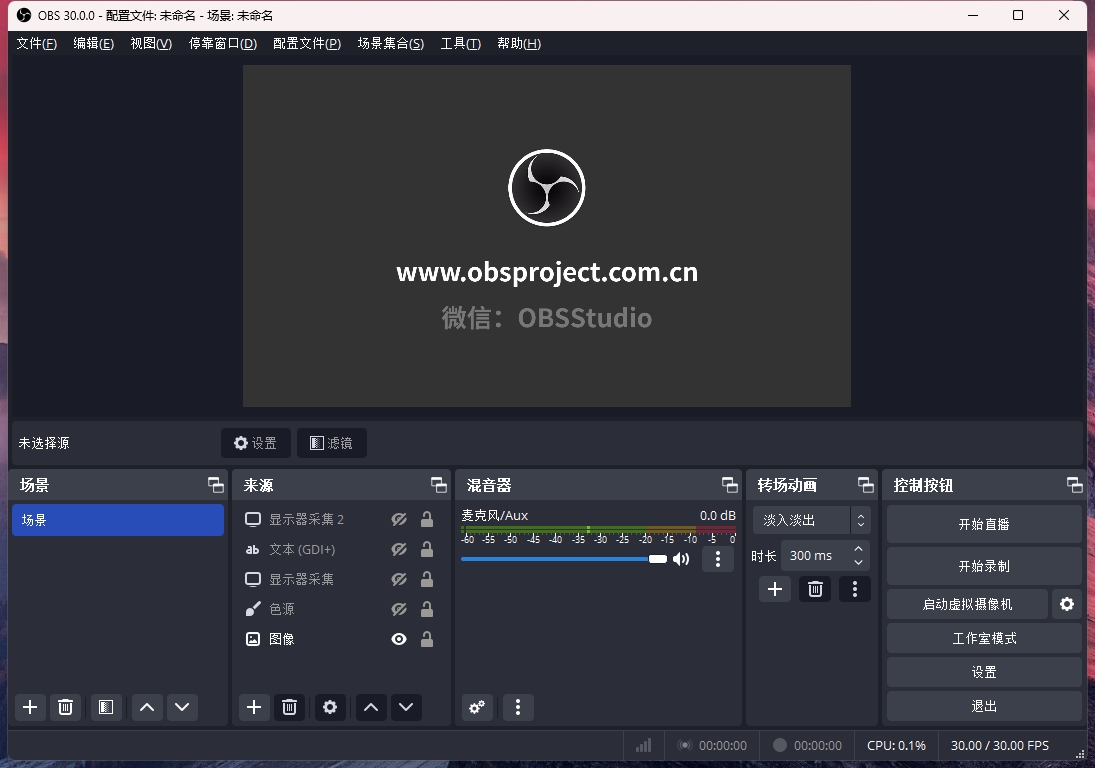This screenshot has height=768, width=1095.
Task: Click the 麦克风/Aux audio level meter
Action: (x=598, y=530)
